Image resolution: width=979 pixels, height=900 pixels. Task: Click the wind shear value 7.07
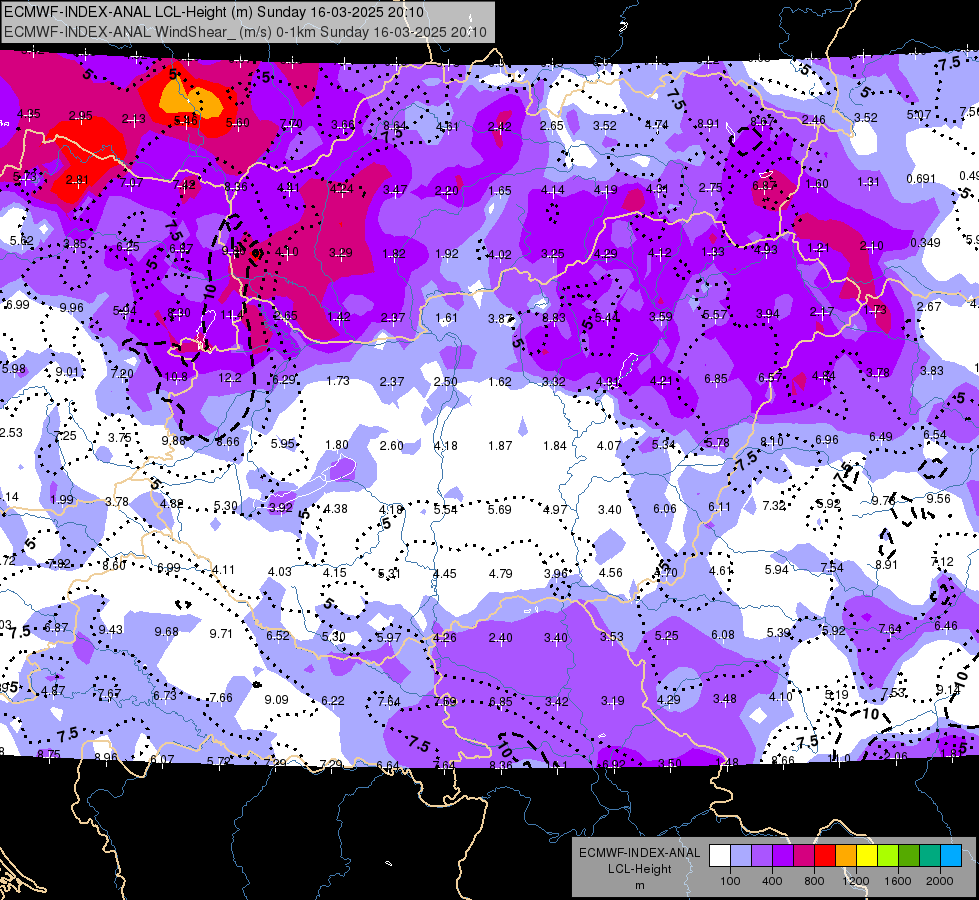point(132,182)
